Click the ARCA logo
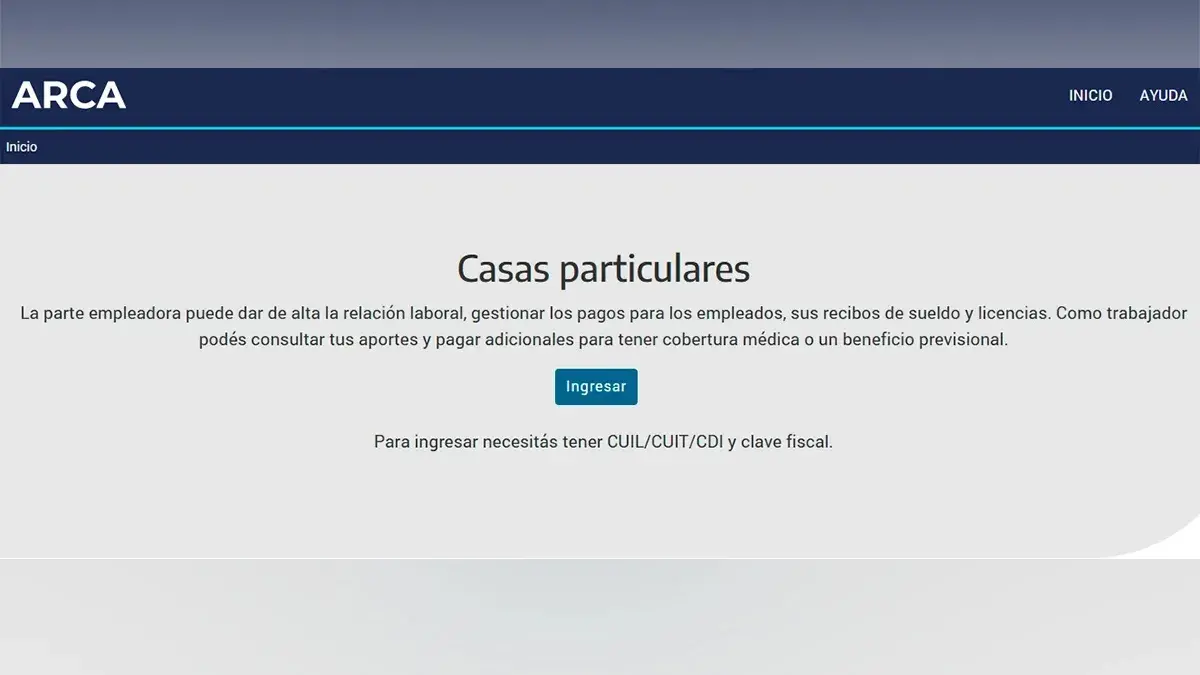This screenshot has width=1200, height=675. click(x=69, y=96)
